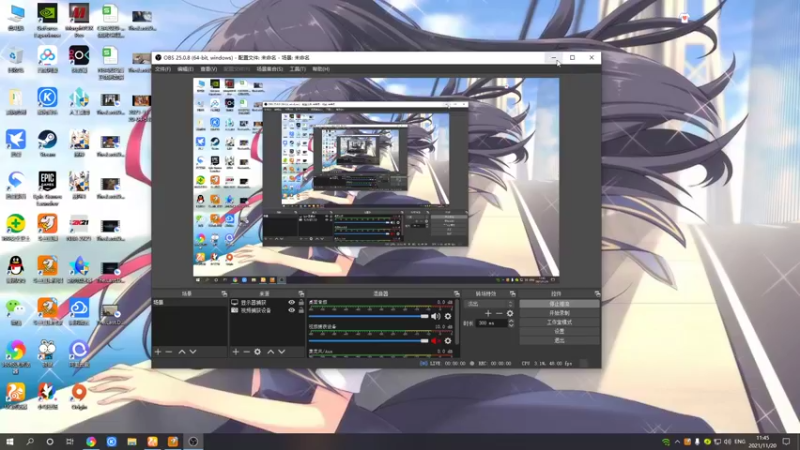Open OBS Settings button in Controls

[559, 331]
